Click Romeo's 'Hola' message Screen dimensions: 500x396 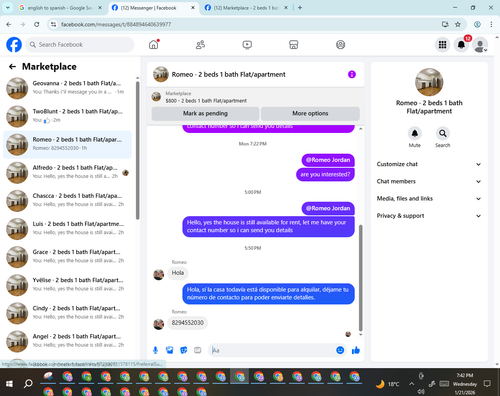[178, 273]
